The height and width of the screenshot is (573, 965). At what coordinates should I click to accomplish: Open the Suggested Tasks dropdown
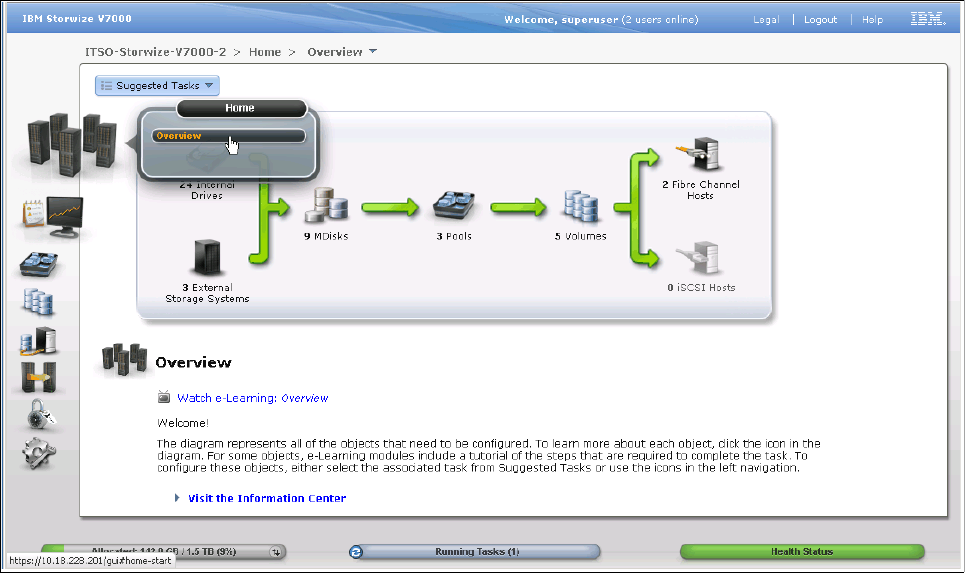[157, 86]
